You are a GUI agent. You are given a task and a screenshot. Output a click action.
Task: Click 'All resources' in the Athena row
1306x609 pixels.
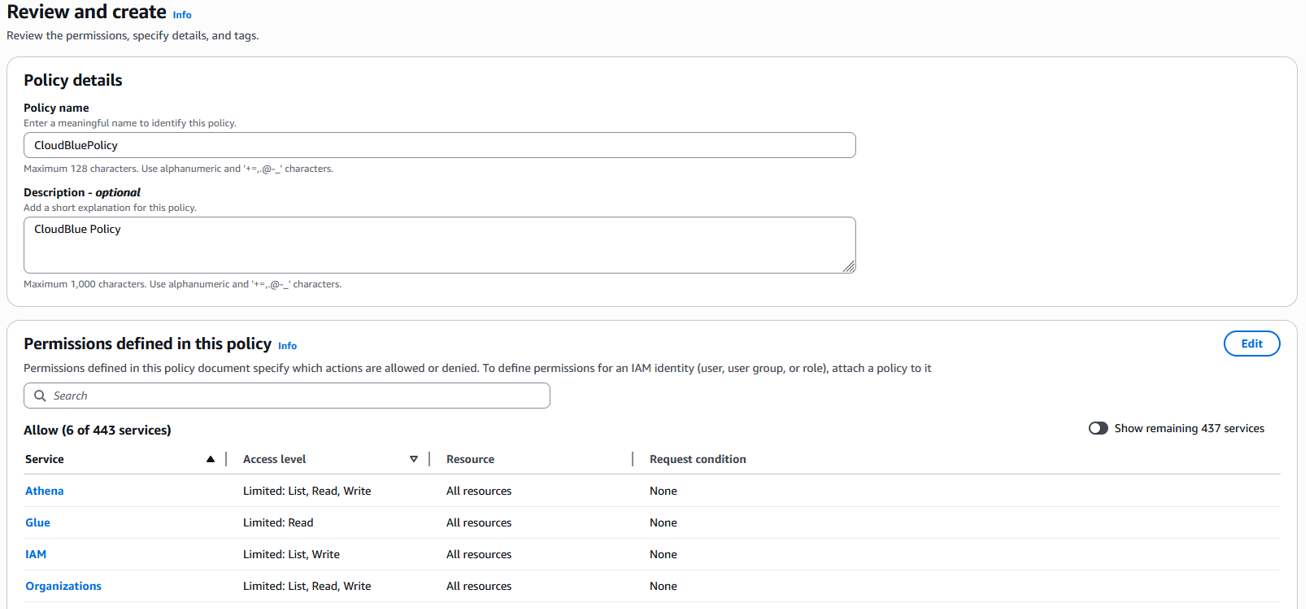pos(479,491)
